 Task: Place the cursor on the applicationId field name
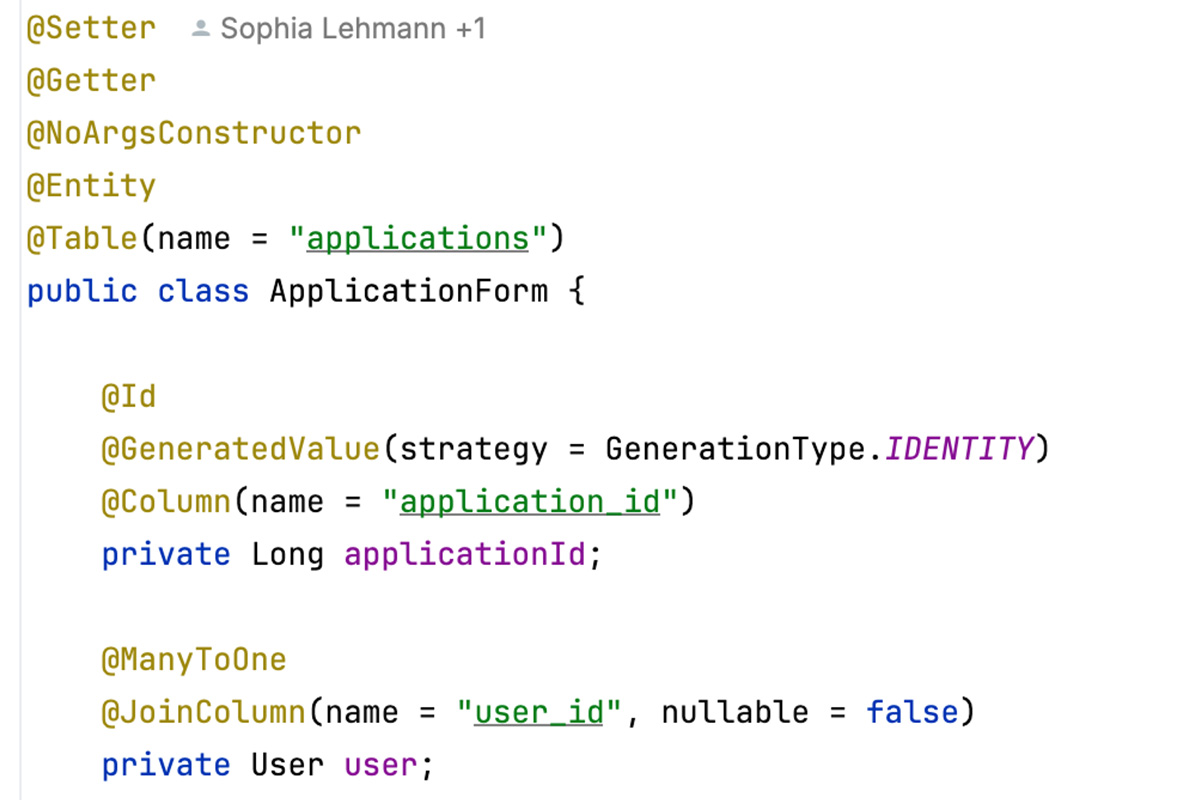click(x=464, y=554)
